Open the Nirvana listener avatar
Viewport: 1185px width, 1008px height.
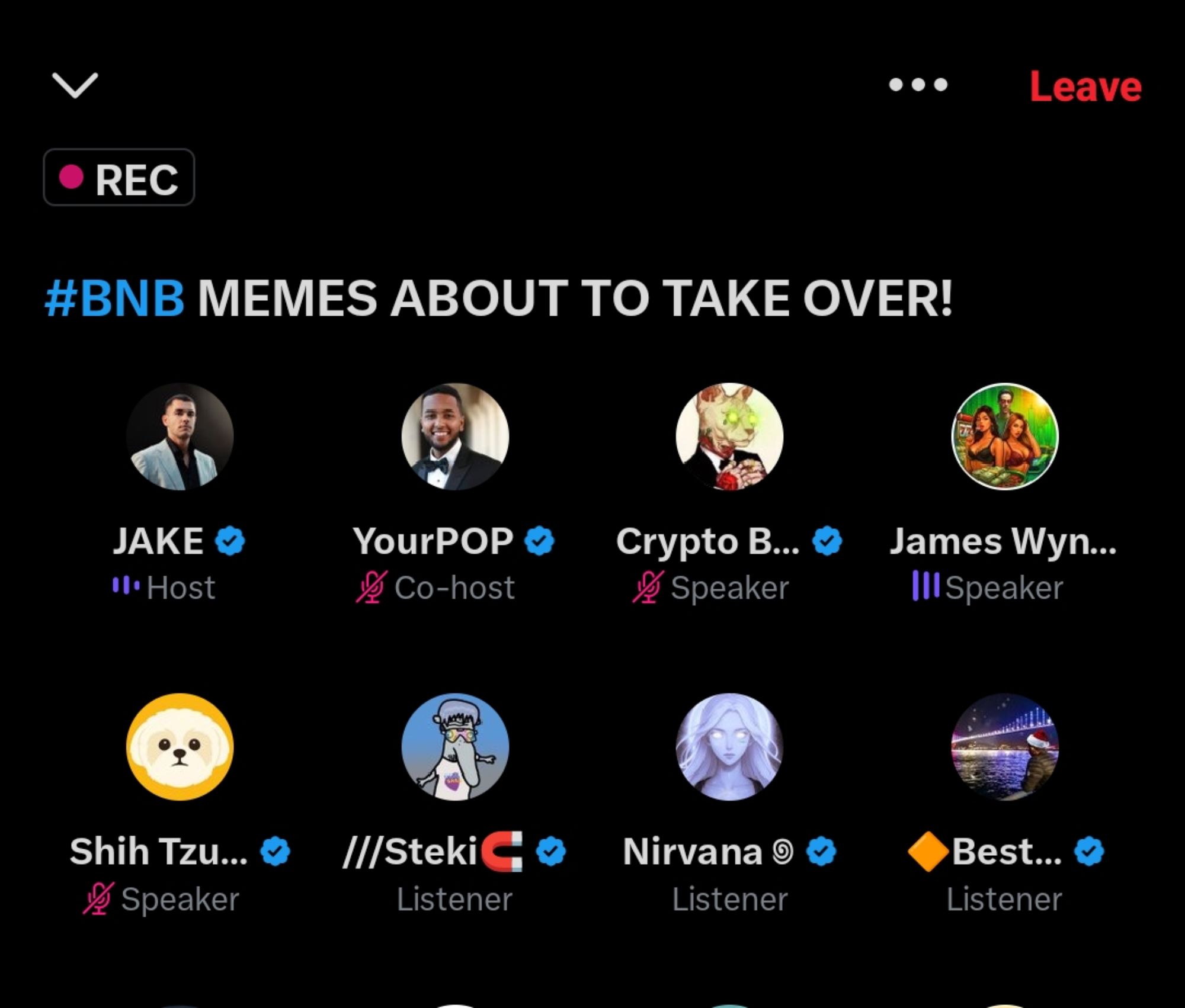click(x=730, y=747)
